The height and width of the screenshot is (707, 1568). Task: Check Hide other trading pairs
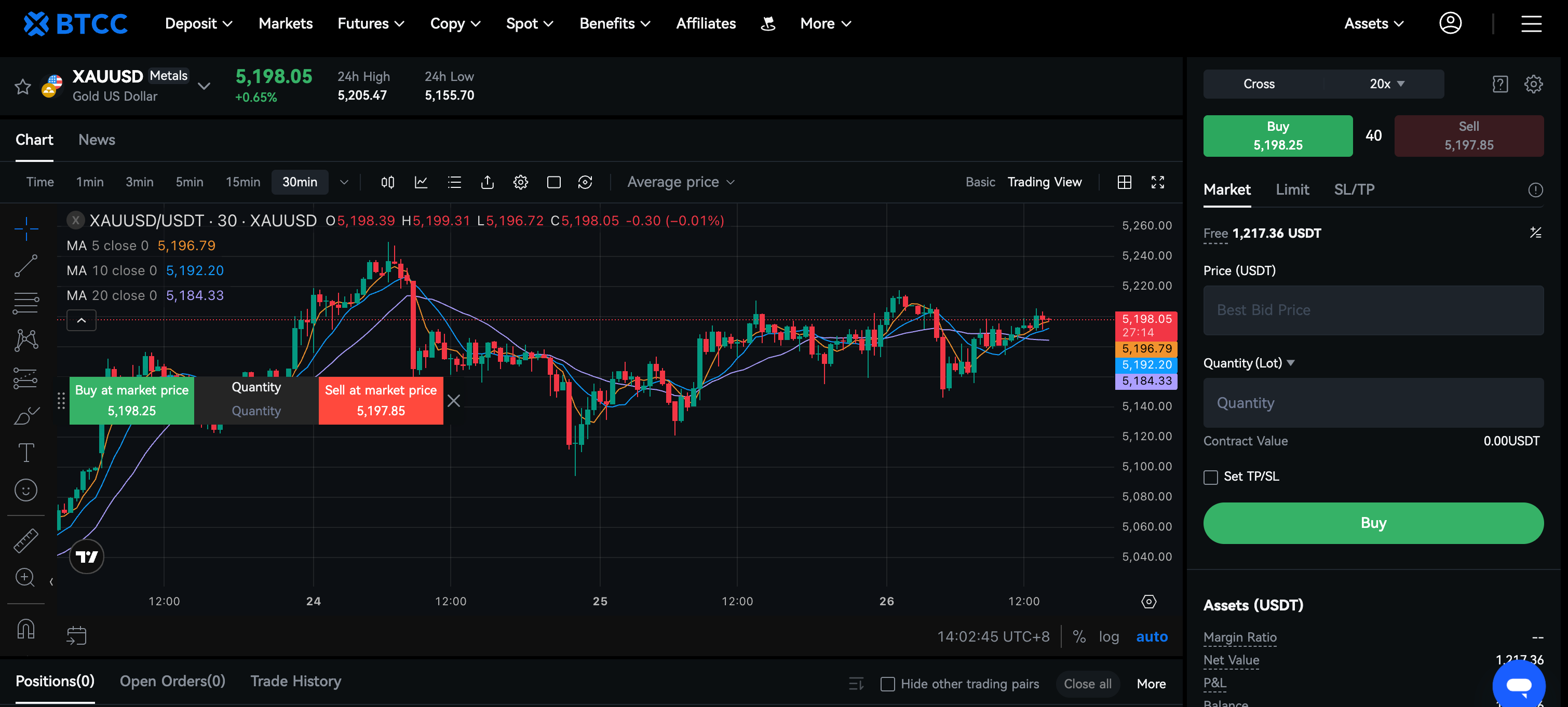887,684
